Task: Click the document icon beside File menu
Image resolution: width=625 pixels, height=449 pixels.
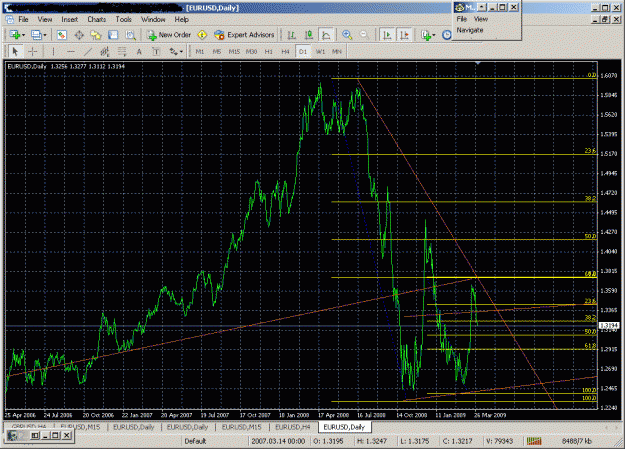Action: click(x=9, y=19)
